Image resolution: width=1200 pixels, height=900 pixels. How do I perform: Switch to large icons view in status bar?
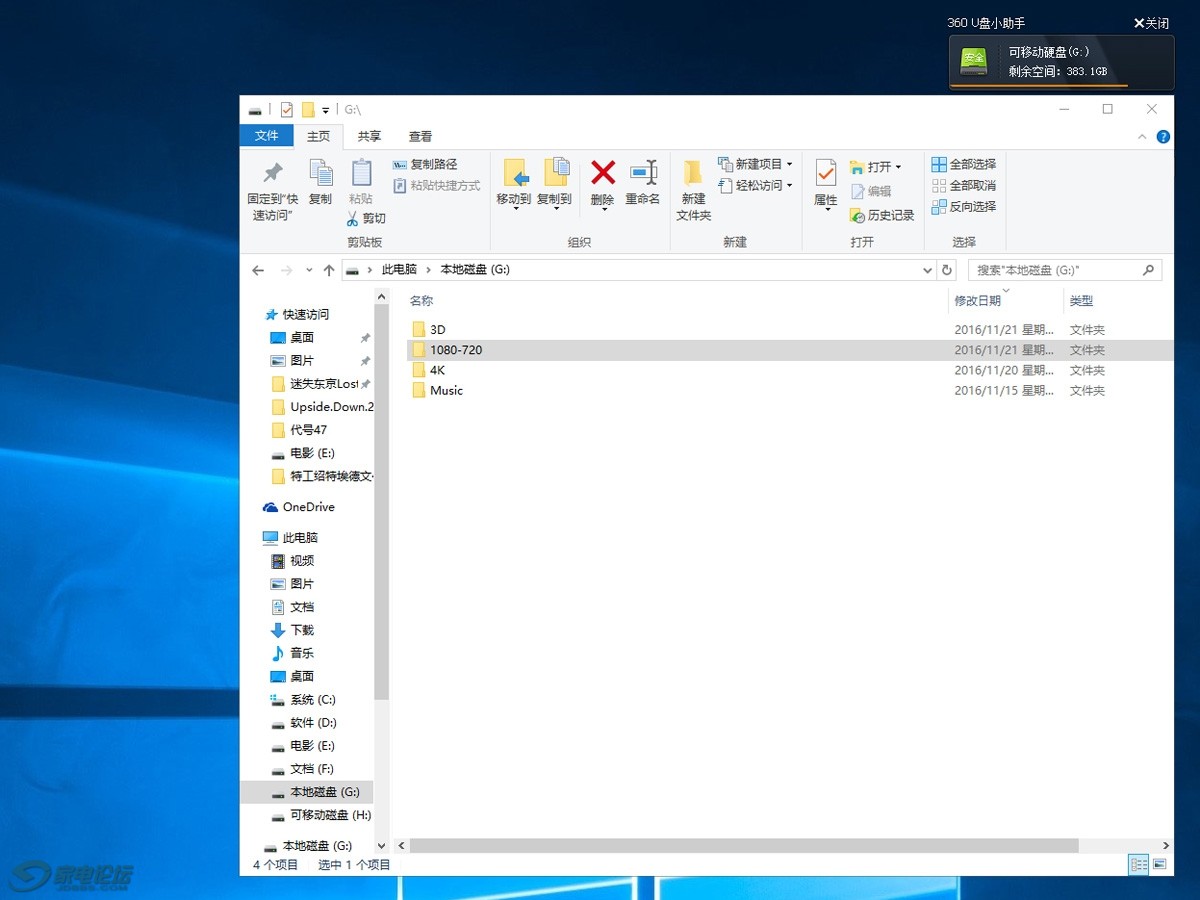(x=1160, y=864)
